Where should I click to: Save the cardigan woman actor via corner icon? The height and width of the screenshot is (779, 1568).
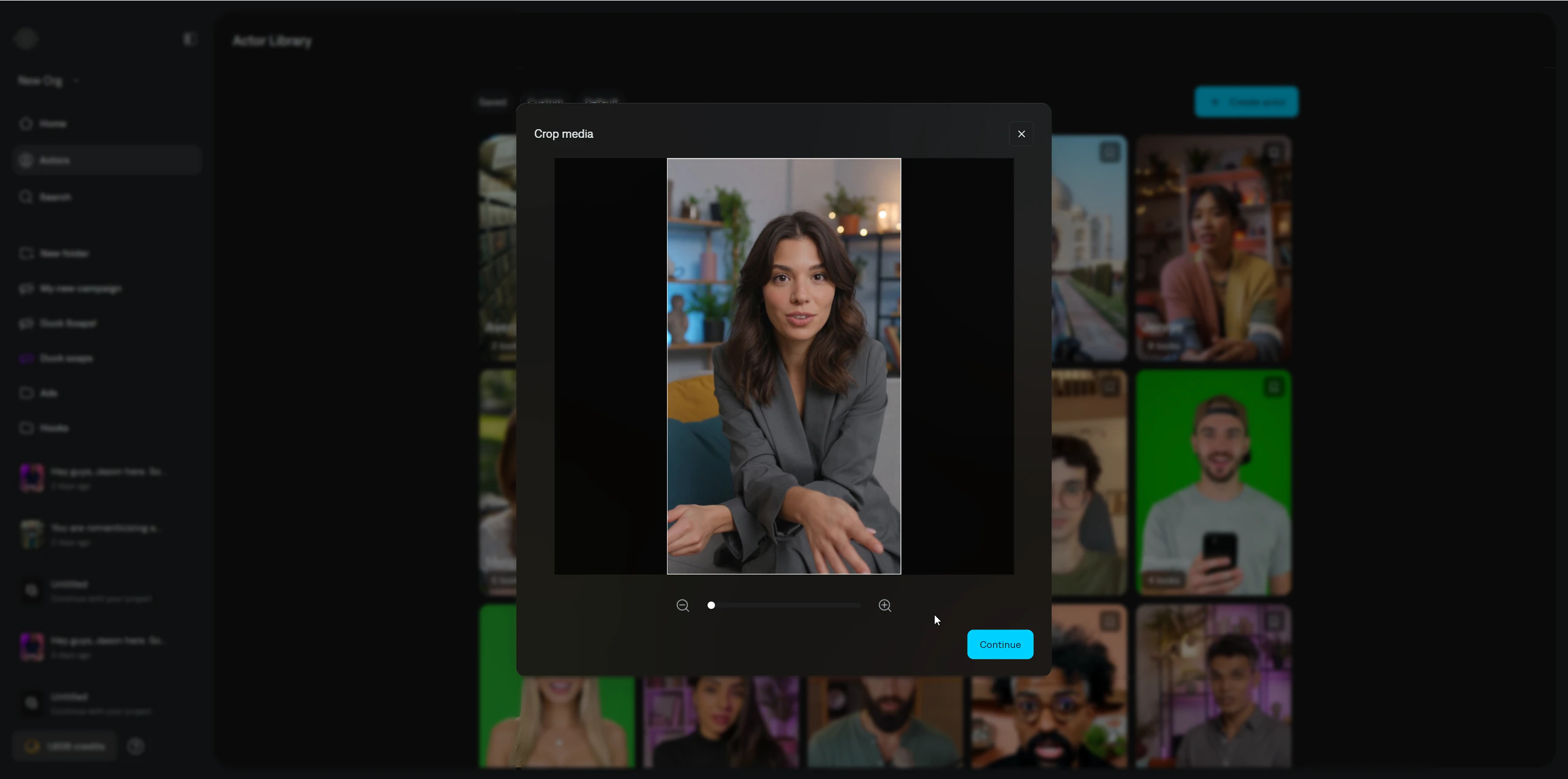[1274, 152]
